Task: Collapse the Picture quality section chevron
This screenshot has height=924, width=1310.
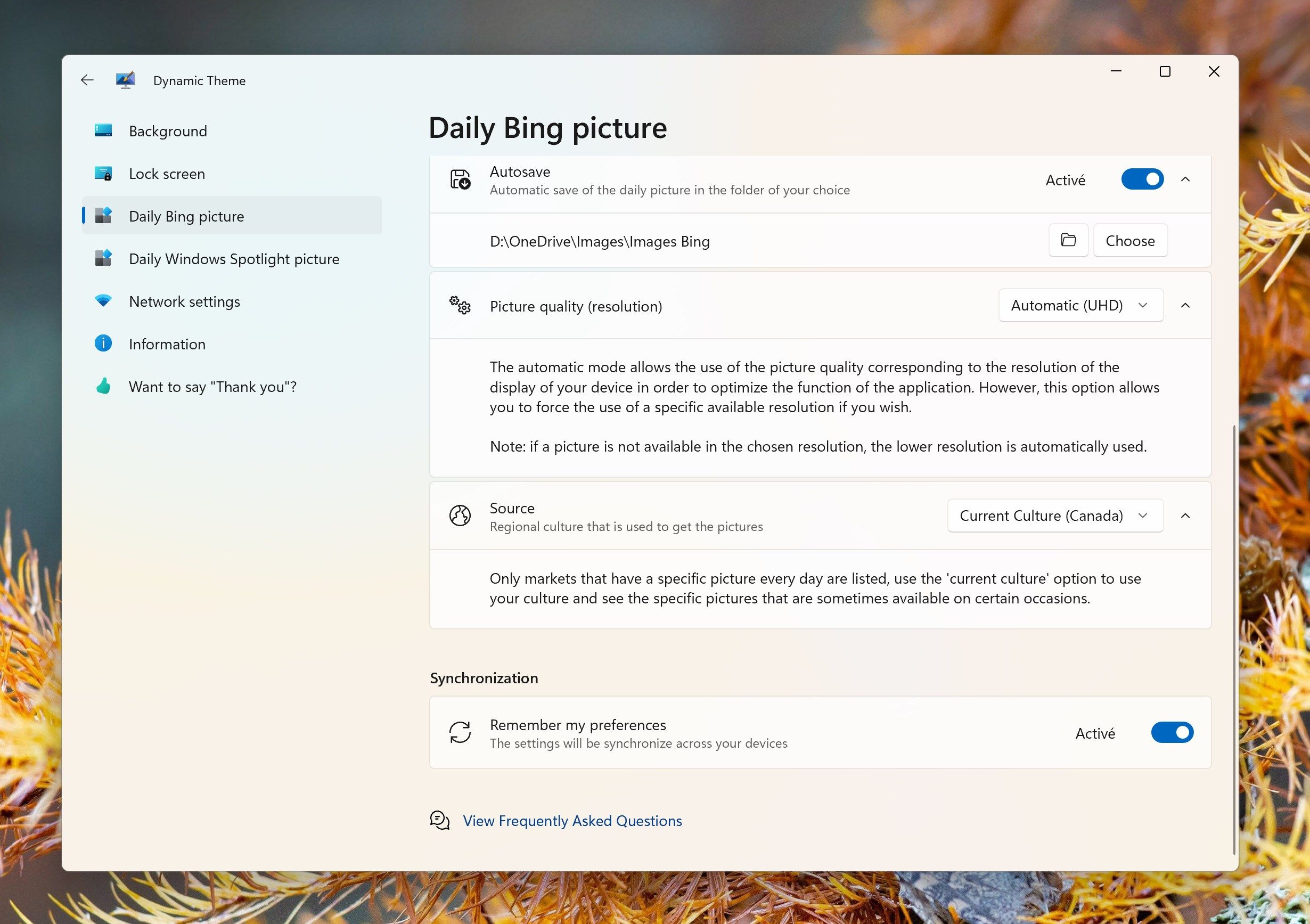Action: click(1185, 306)
